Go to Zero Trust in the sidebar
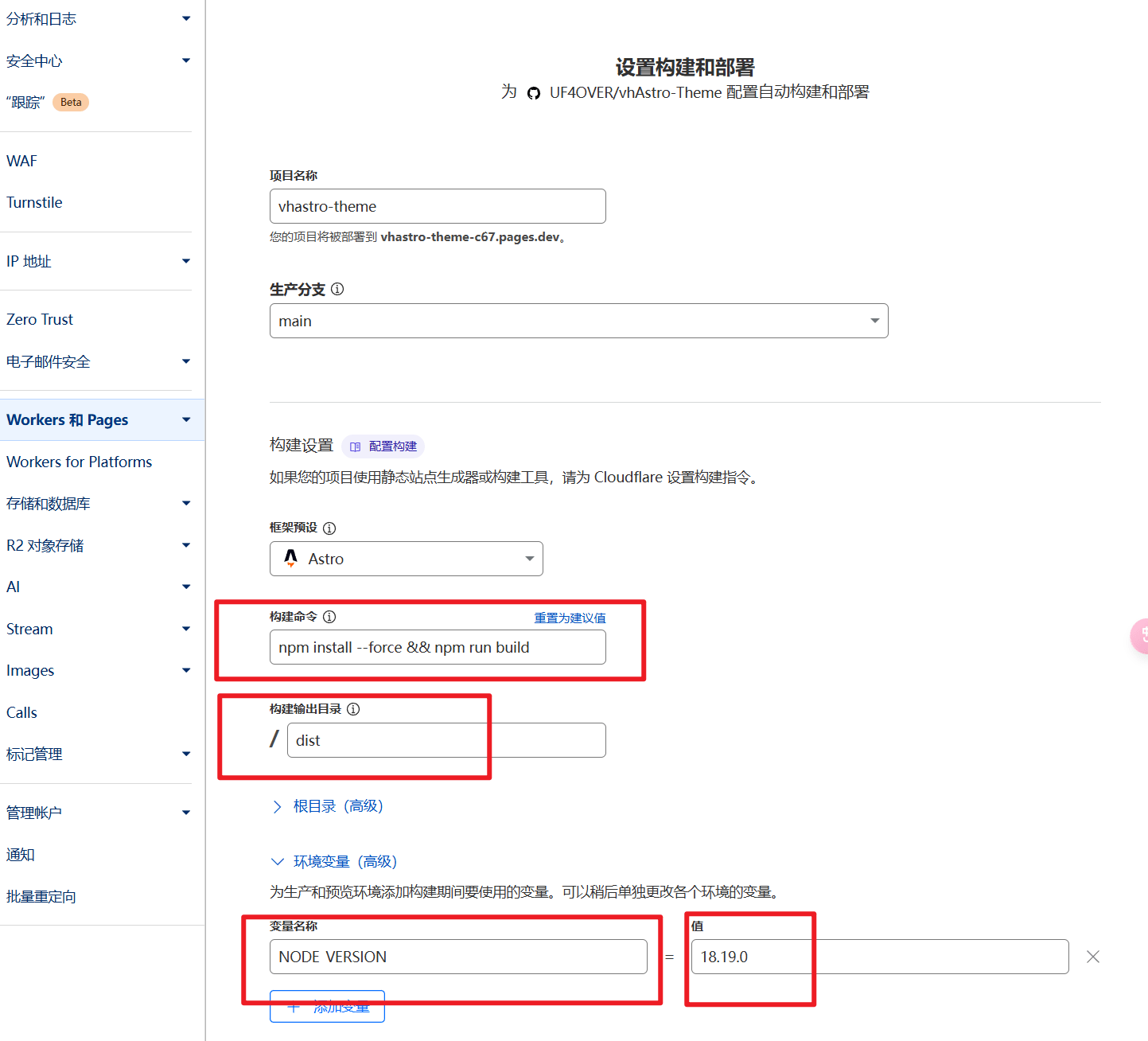The width and height of the screenshot is (1148, 1041). point(40,319)
